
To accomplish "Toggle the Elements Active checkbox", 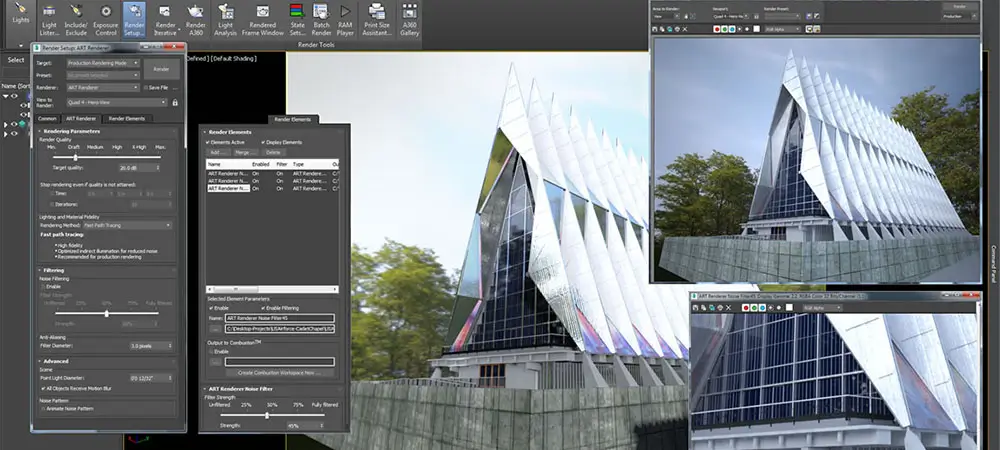I will pyautogui.click(x=208, y=142).
